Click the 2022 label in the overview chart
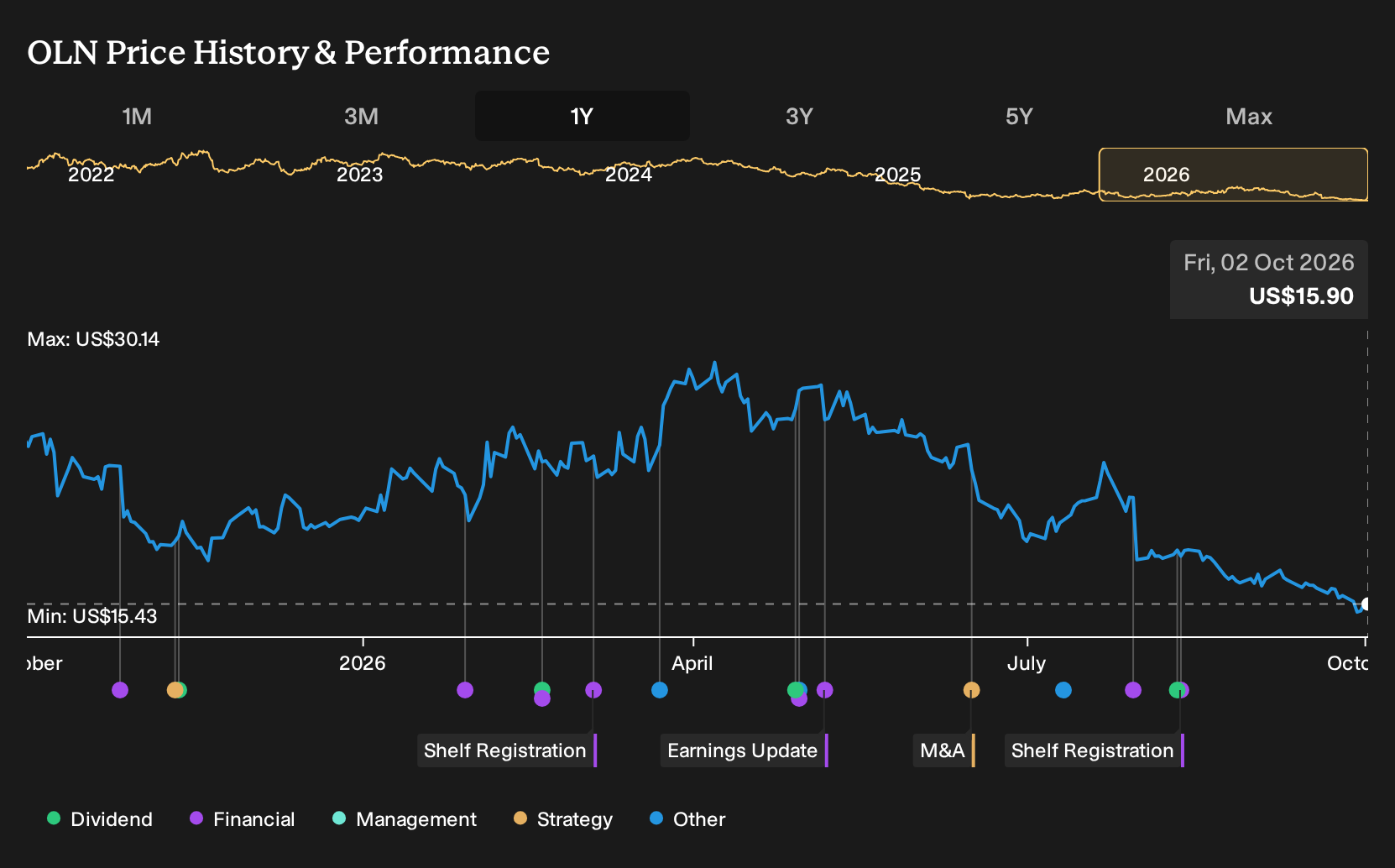This screenshot has width=1395, height=868. 91,175
